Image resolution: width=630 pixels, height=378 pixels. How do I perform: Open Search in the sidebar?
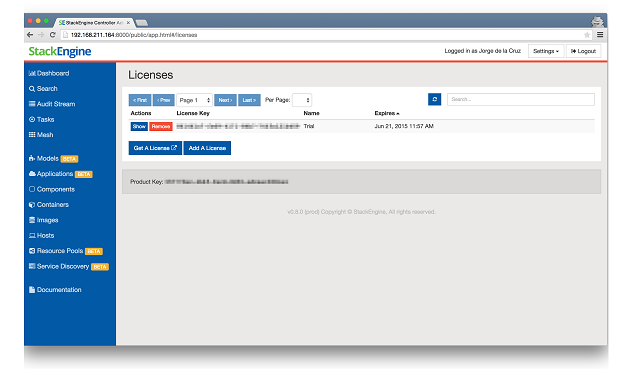(43, 89)
